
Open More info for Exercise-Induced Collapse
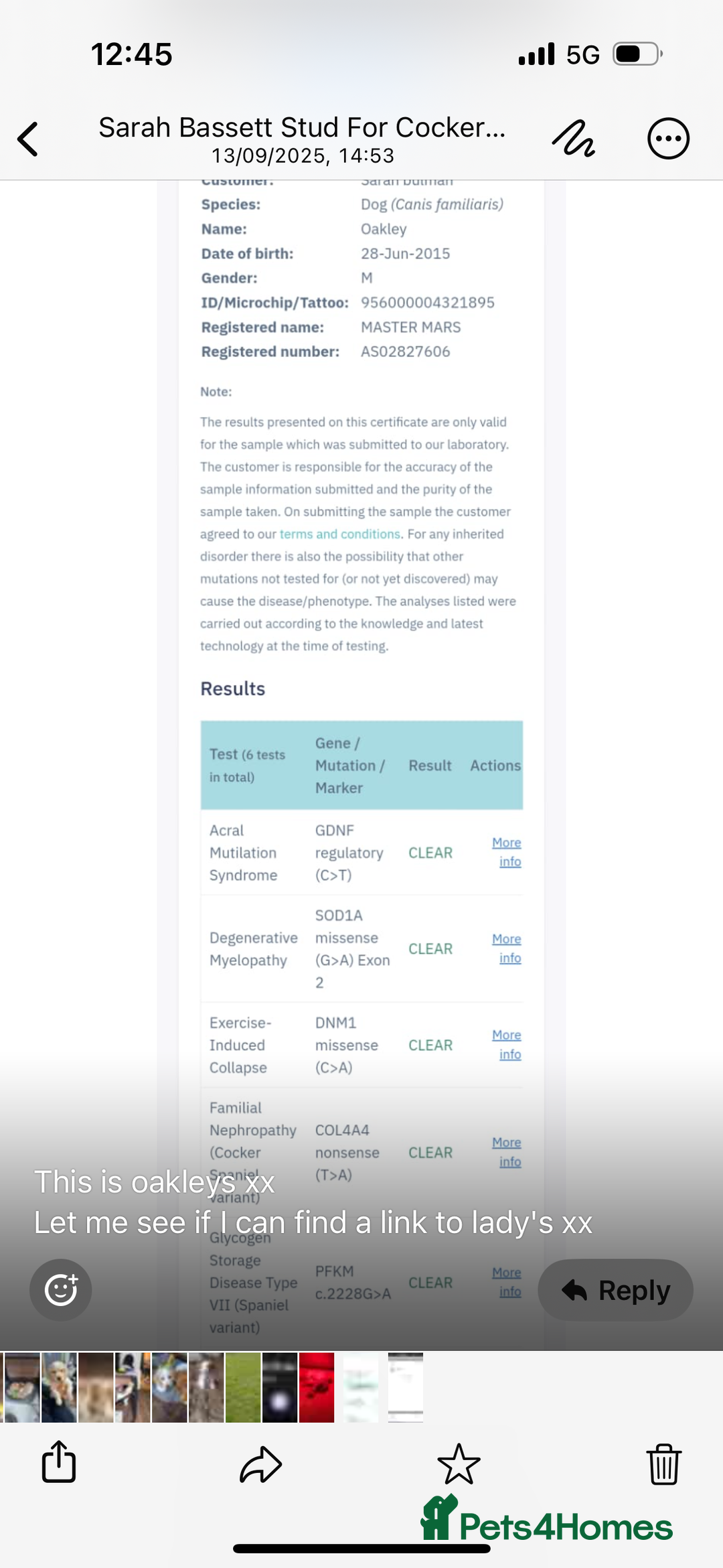(x=507, y=1045)
